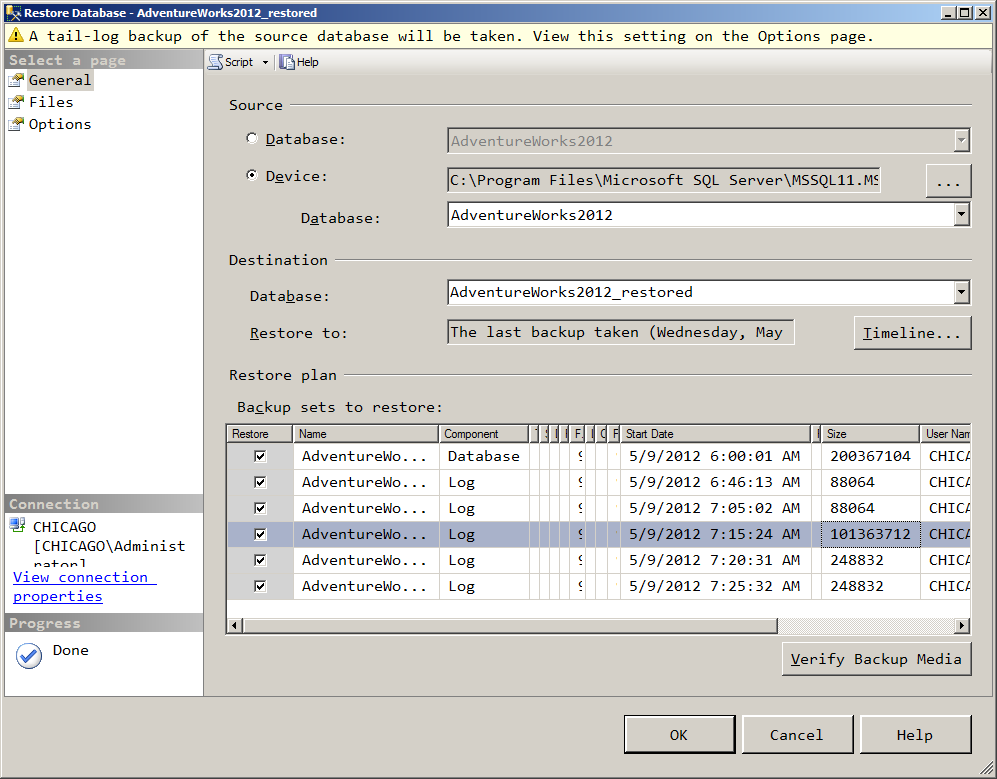Open the Files page

pyautogui.click(x=51, y=102)
